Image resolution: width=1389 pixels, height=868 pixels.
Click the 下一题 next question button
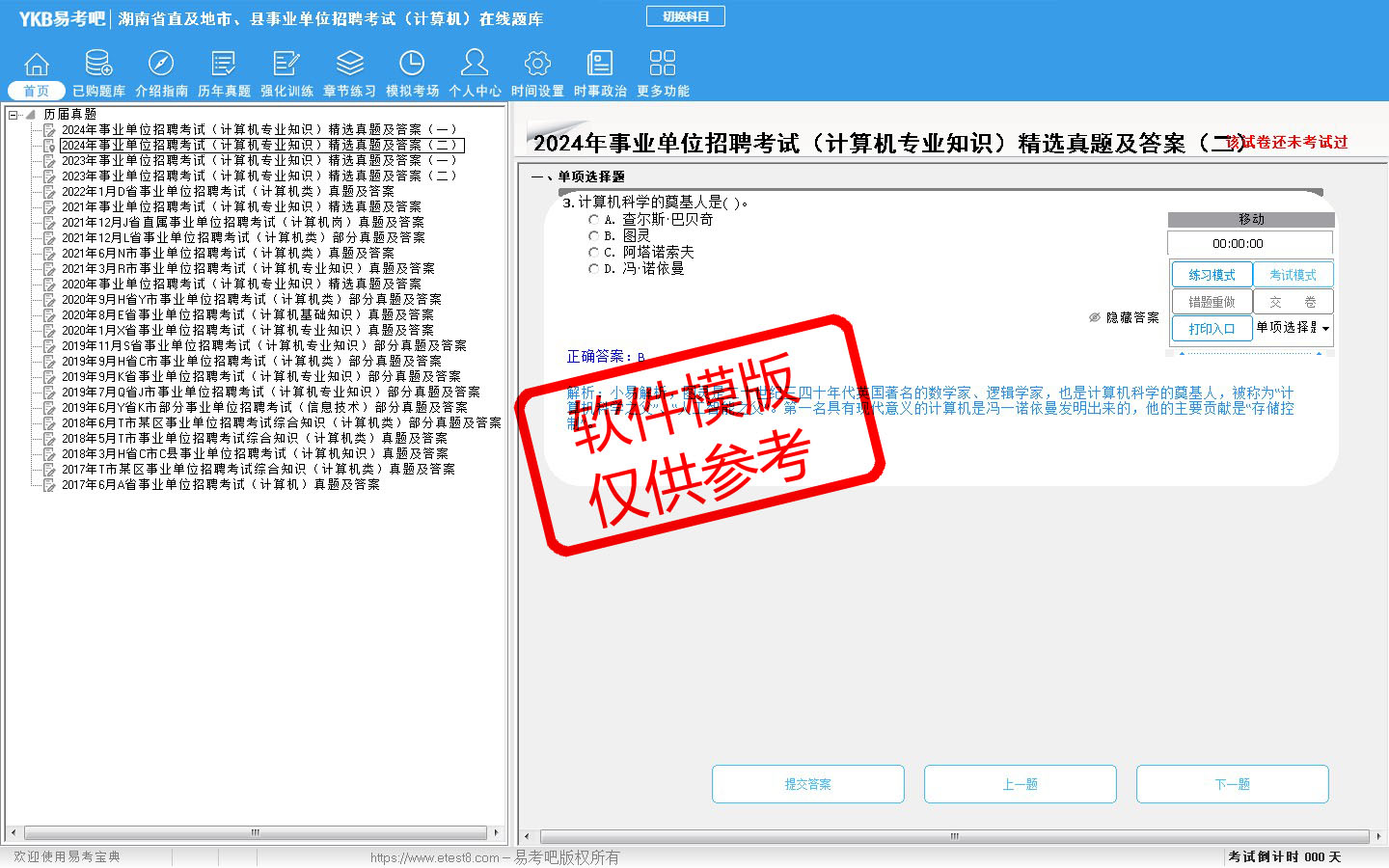(x=1232, y=784)
